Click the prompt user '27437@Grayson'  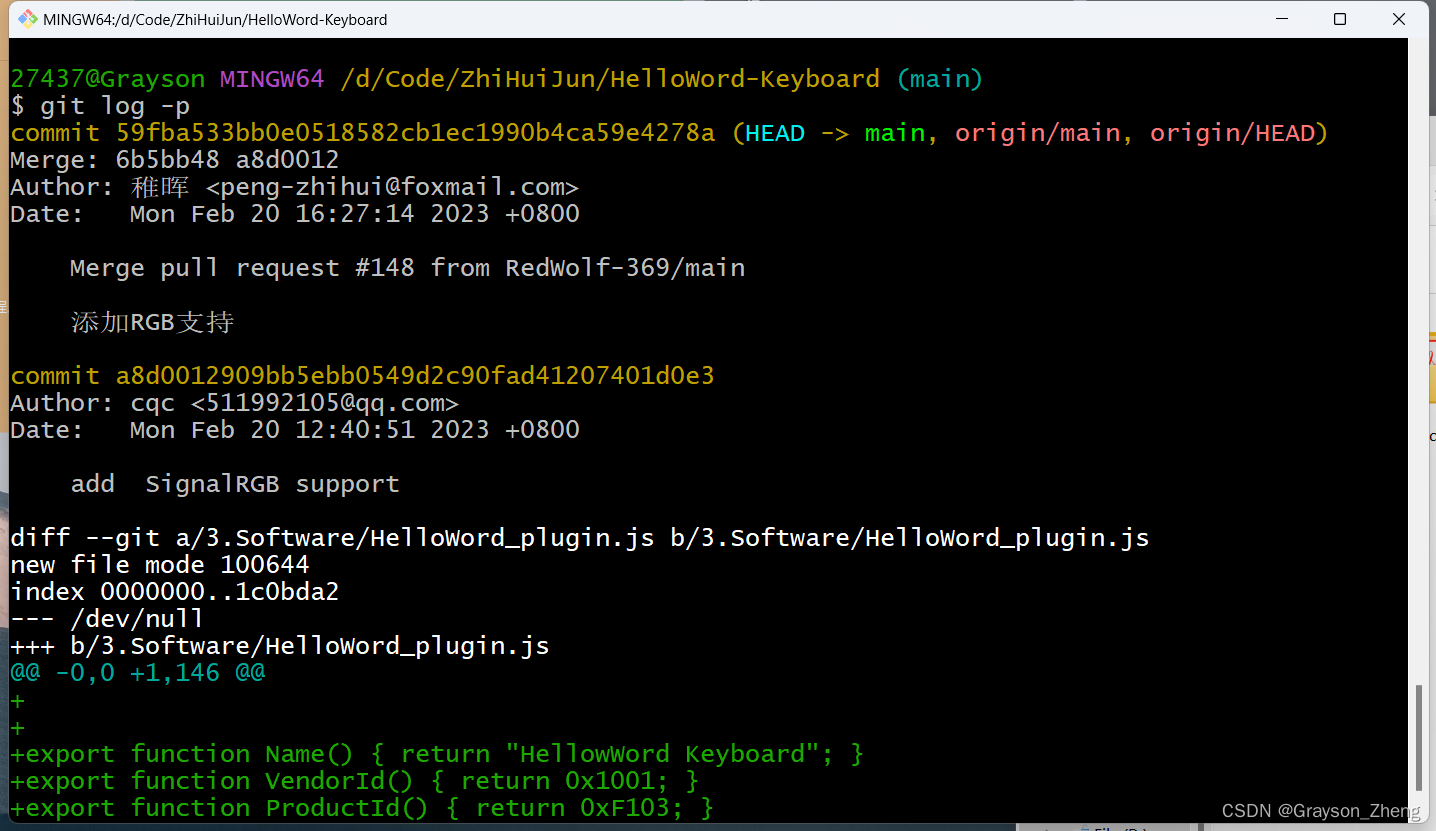click(x=107, y=79)
